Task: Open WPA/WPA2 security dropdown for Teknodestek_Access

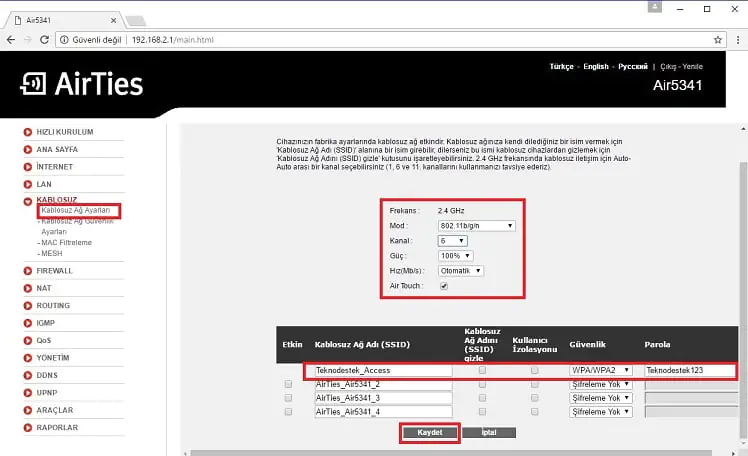Action: coord(601,370)
